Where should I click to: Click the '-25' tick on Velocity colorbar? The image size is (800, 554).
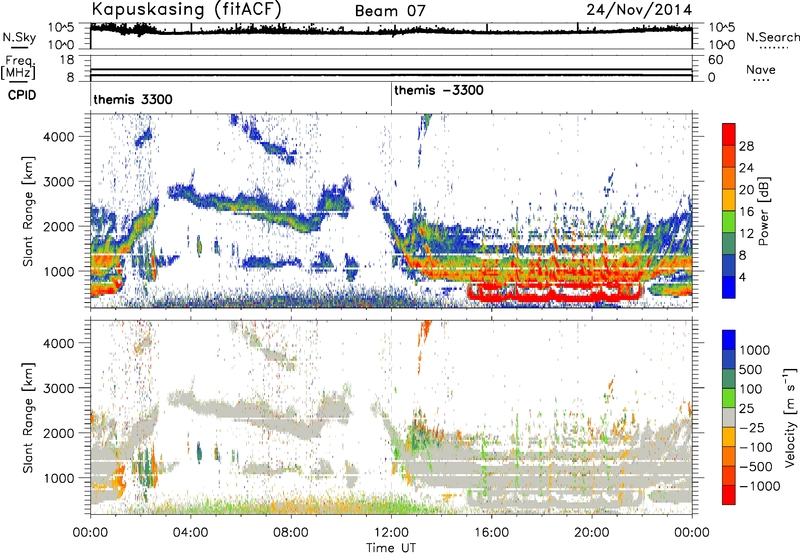pos(752,428)
